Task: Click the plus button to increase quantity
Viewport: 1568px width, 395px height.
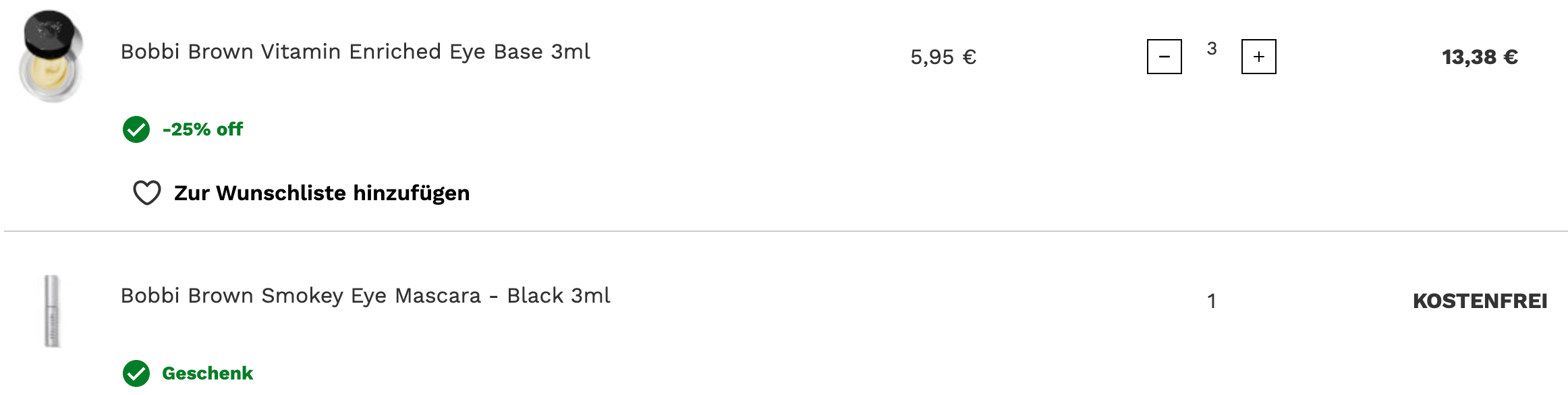Action: (1258, 57)
